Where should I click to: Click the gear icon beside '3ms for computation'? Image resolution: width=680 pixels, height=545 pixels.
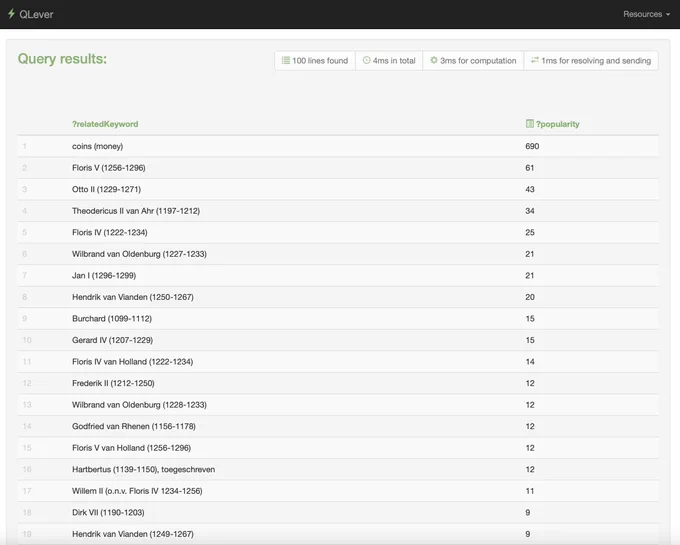tap(434, 60)
